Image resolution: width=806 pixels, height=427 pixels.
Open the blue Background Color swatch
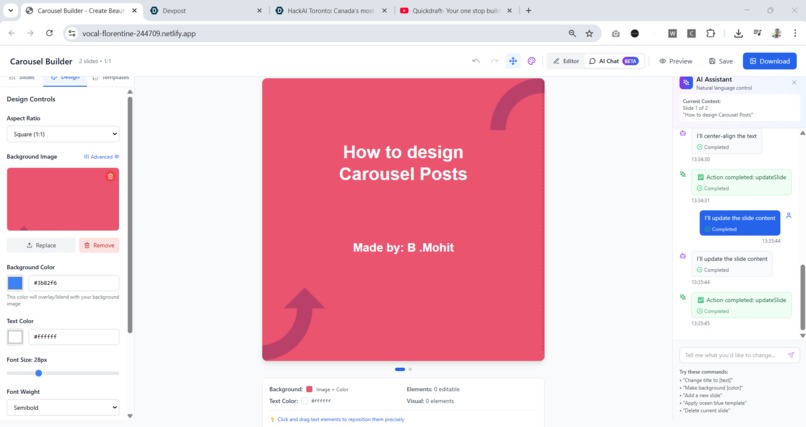click(x=15, y=283)
